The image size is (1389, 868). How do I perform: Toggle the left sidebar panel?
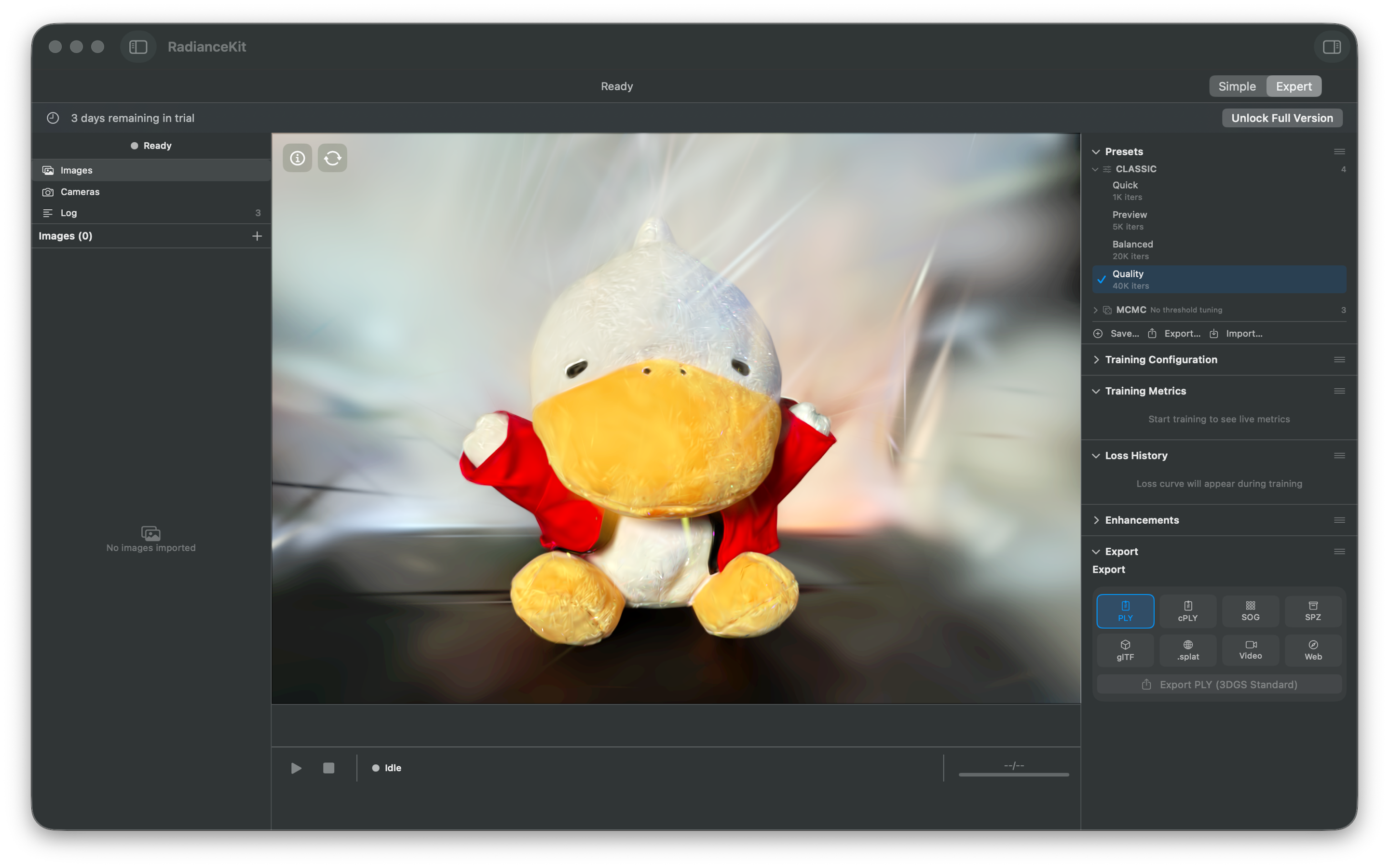click(138, 46)
